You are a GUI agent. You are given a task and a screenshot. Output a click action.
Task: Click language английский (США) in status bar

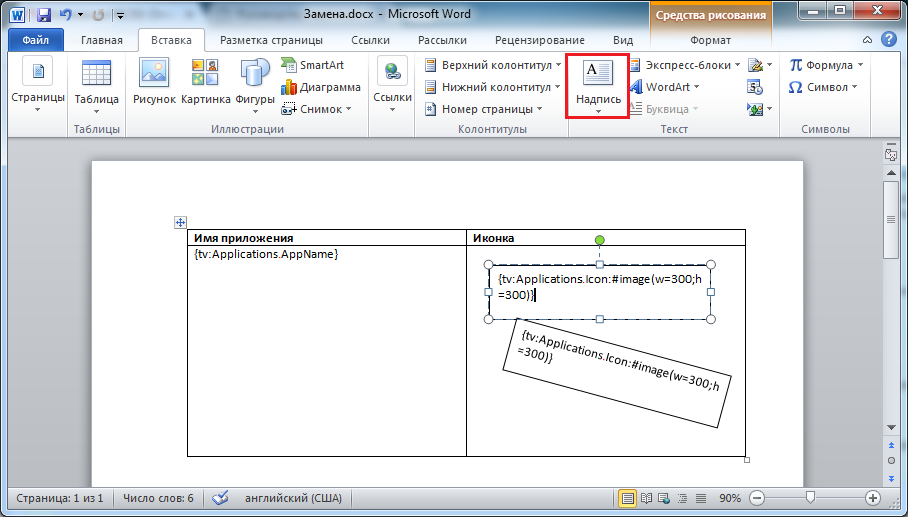pos(290,497)
